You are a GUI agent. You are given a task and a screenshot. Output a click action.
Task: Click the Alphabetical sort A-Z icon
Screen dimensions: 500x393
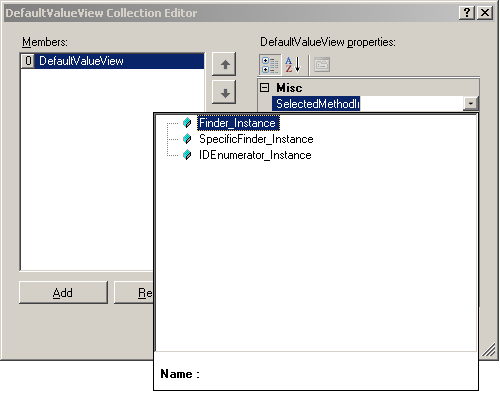coord(293,65)
